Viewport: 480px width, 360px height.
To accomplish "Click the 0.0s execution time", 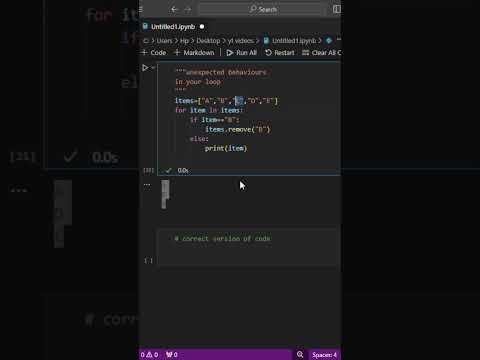I will coord(183,171).
